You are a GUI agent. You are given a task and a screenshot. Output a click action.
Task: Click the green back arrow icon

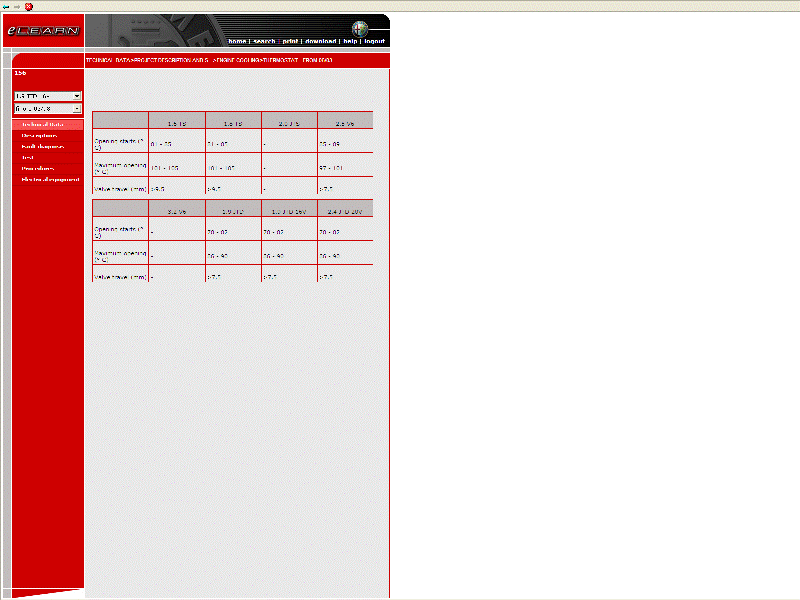point(7,6)
